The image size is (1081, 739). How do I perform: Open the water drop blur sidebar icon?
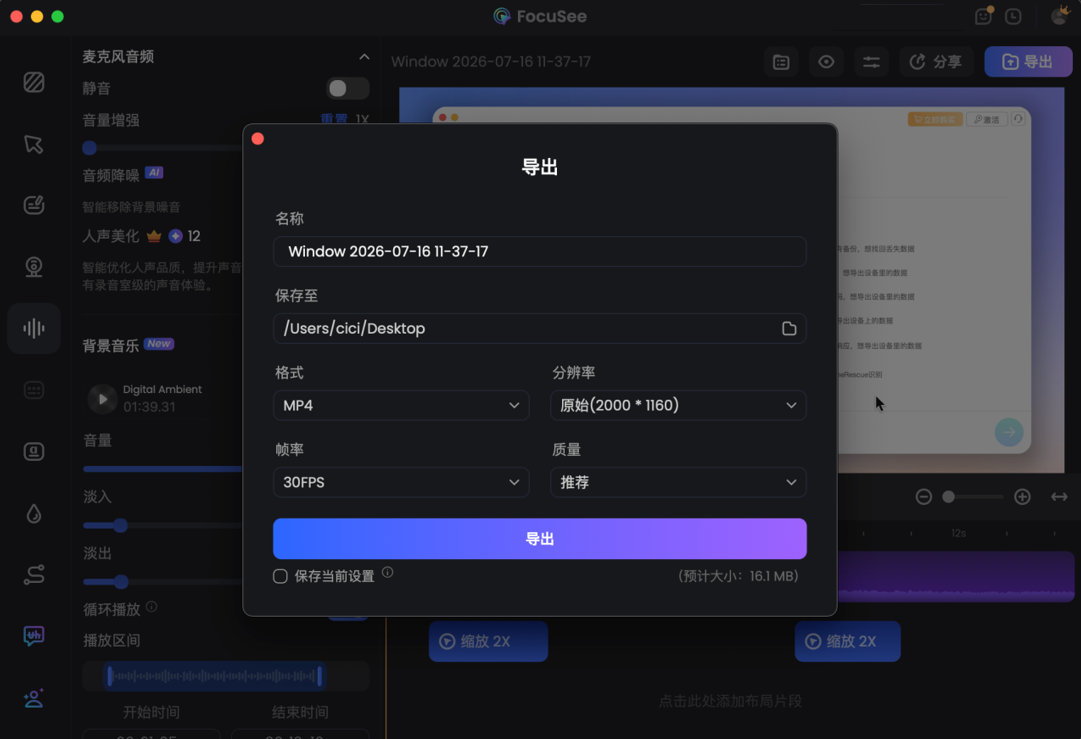(34, 514)
